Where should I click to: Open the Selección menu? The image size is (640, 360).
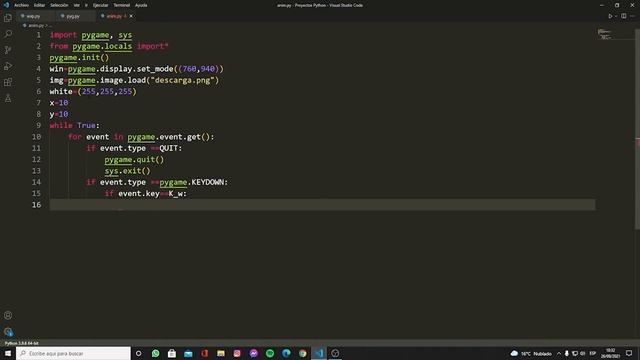coord(59,5)
